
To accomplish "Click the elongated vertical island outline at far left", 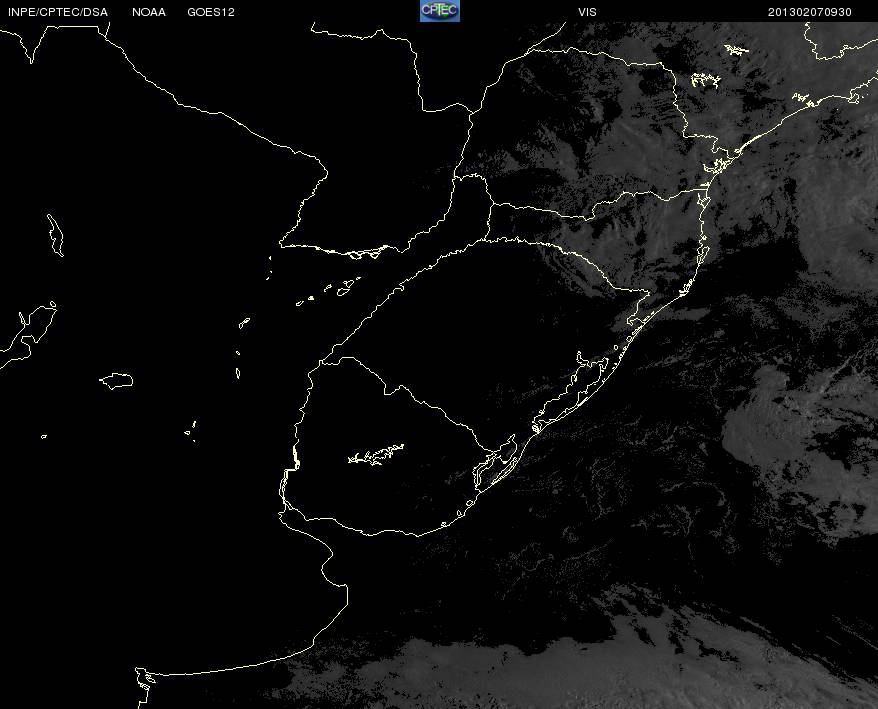I will [x=55, y=235].
